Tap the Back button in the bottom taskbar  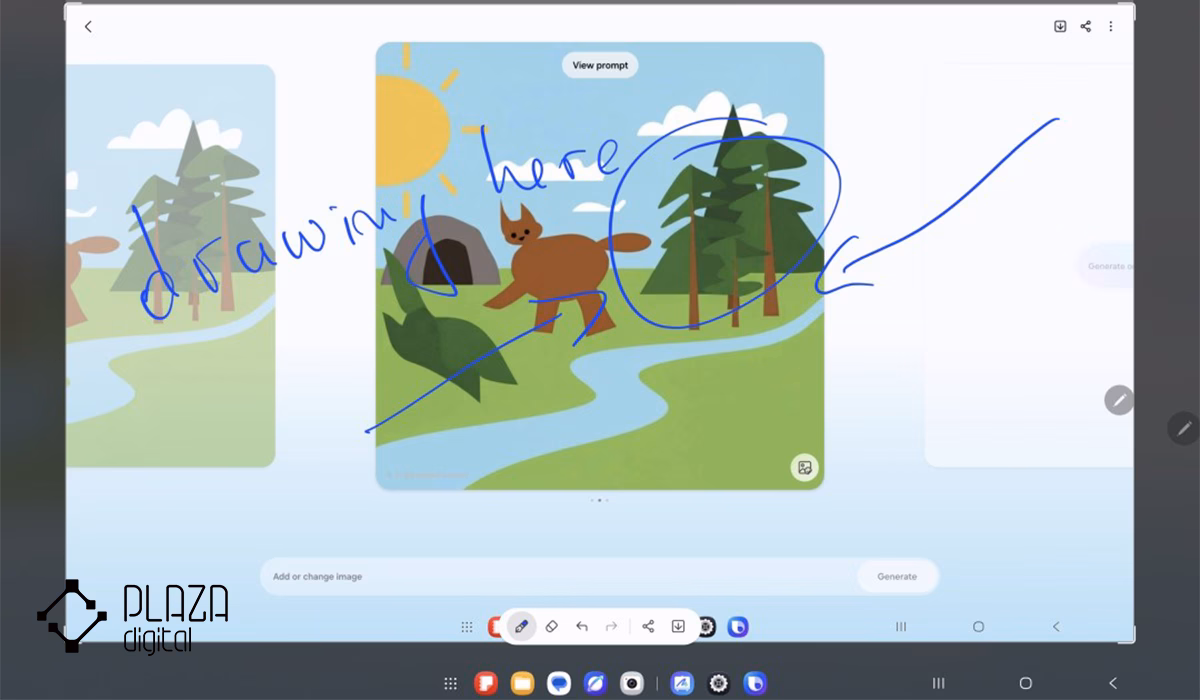[x=1113, y=683]
